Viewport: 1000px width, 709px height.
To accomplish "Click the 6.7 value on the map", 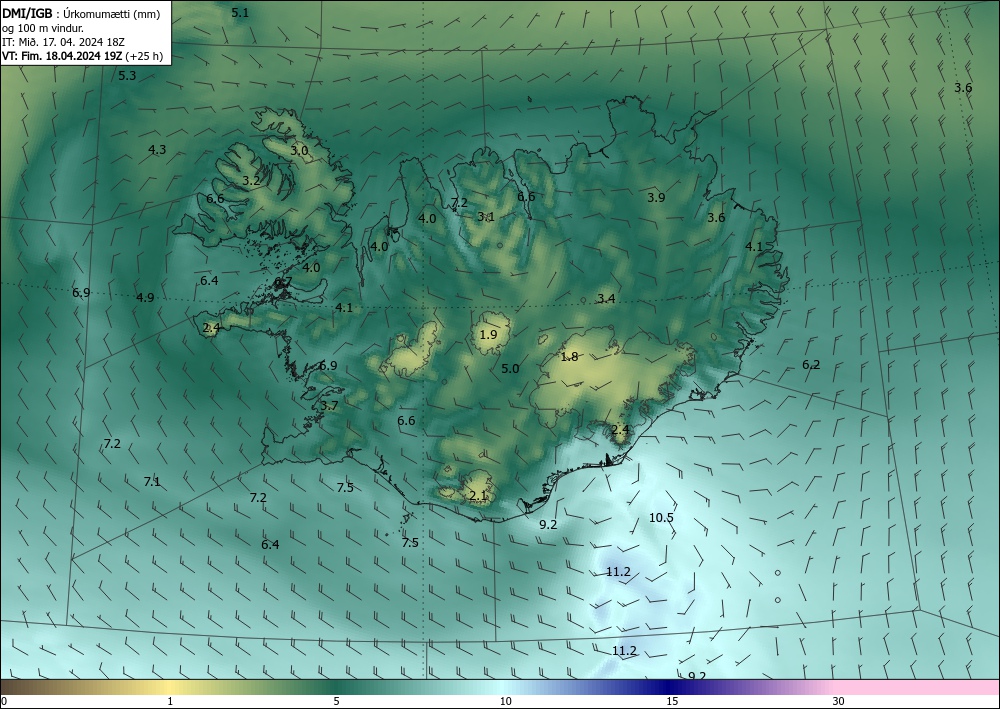I will [x=283, y=281].
